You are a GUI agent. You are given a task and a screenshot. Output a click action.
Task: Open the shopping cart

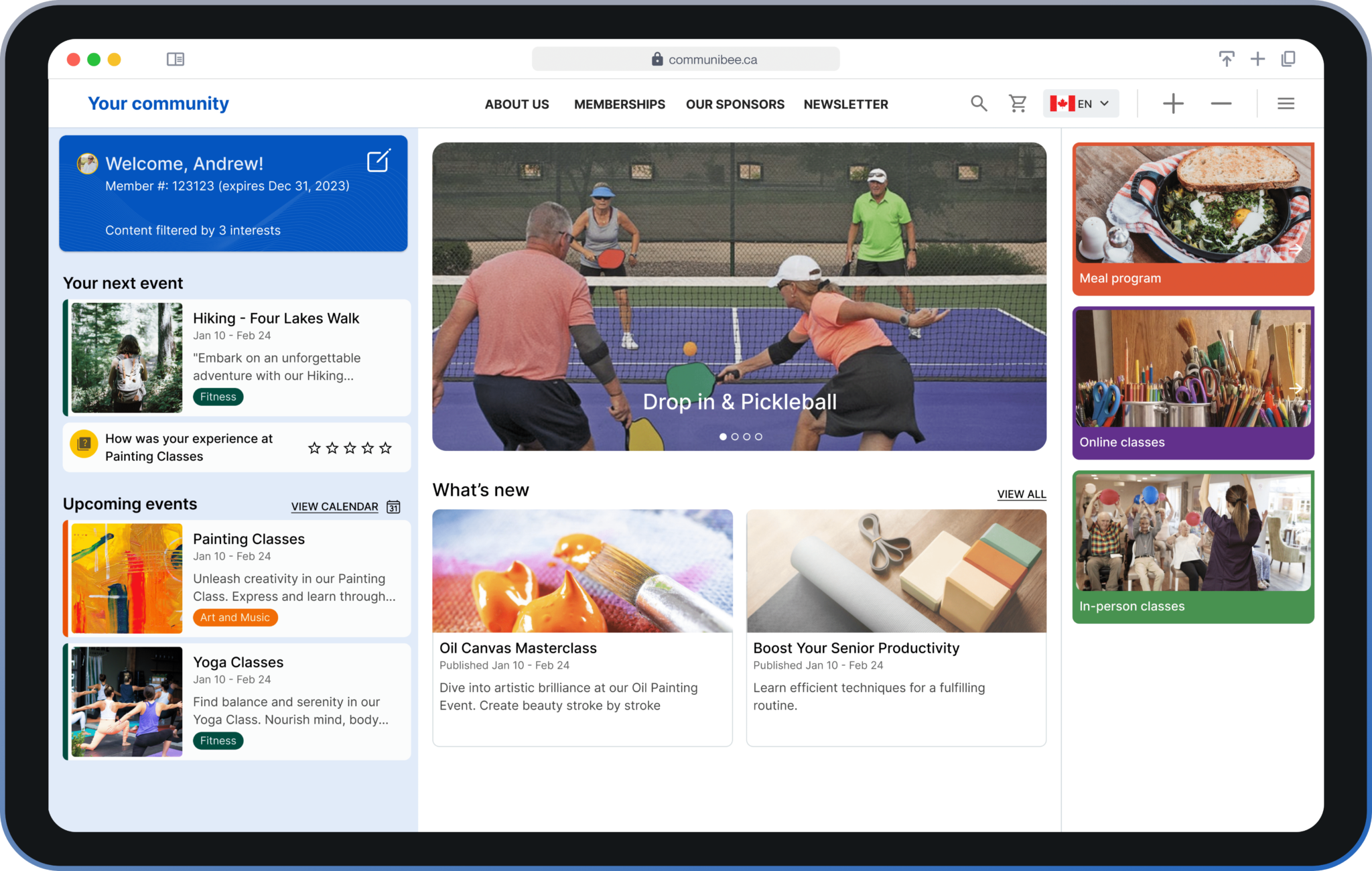[x=1018, y=103]
